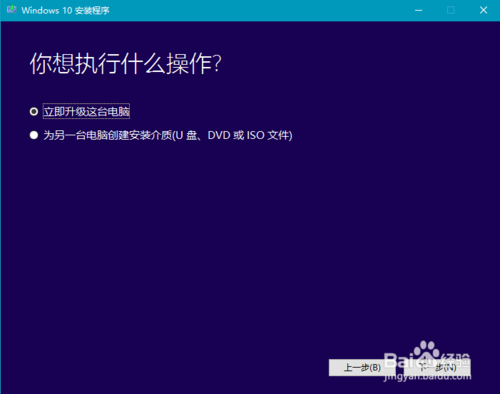Minimize the Windows 10 安装程序 window
Screen dimensions: 500x394
click(419, 10)
